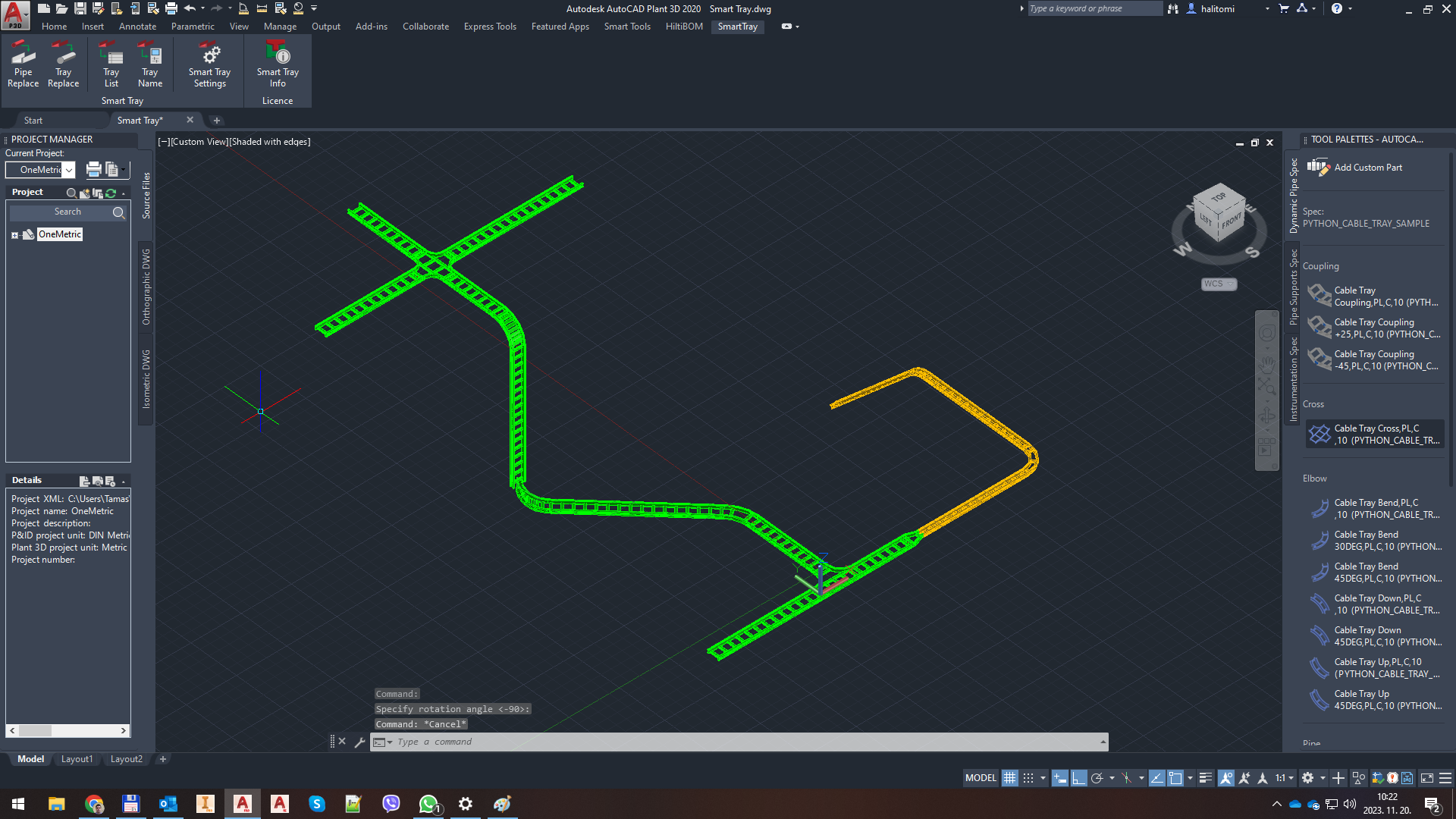Click the WCS button under view cube
The height and width of the screenshot is (819, 1456).
1218,284
